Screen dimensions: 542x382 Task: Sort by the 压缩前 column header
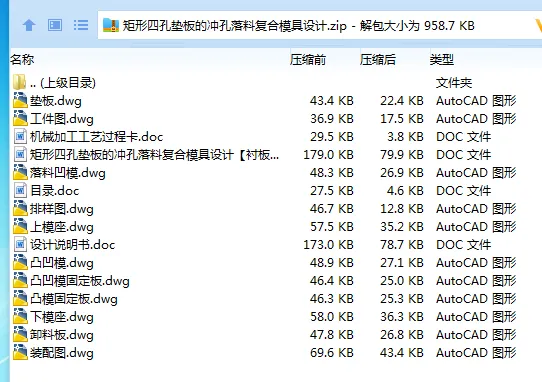[x=308, y=59]
